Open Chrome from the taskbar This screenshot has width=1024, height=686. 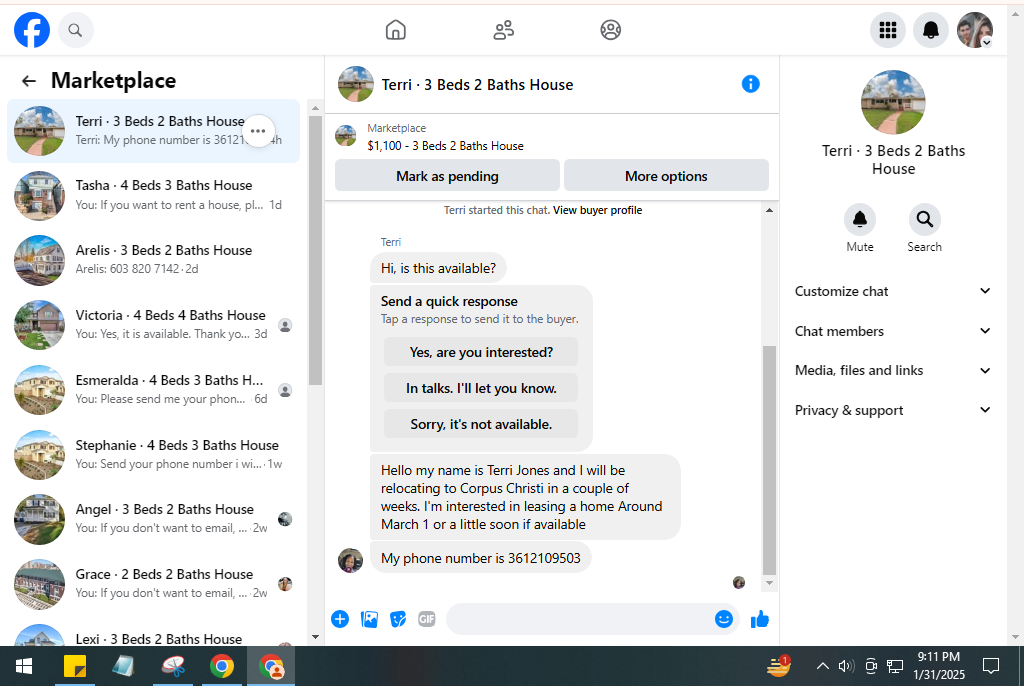pyautogui.click(x=222, y=666)
